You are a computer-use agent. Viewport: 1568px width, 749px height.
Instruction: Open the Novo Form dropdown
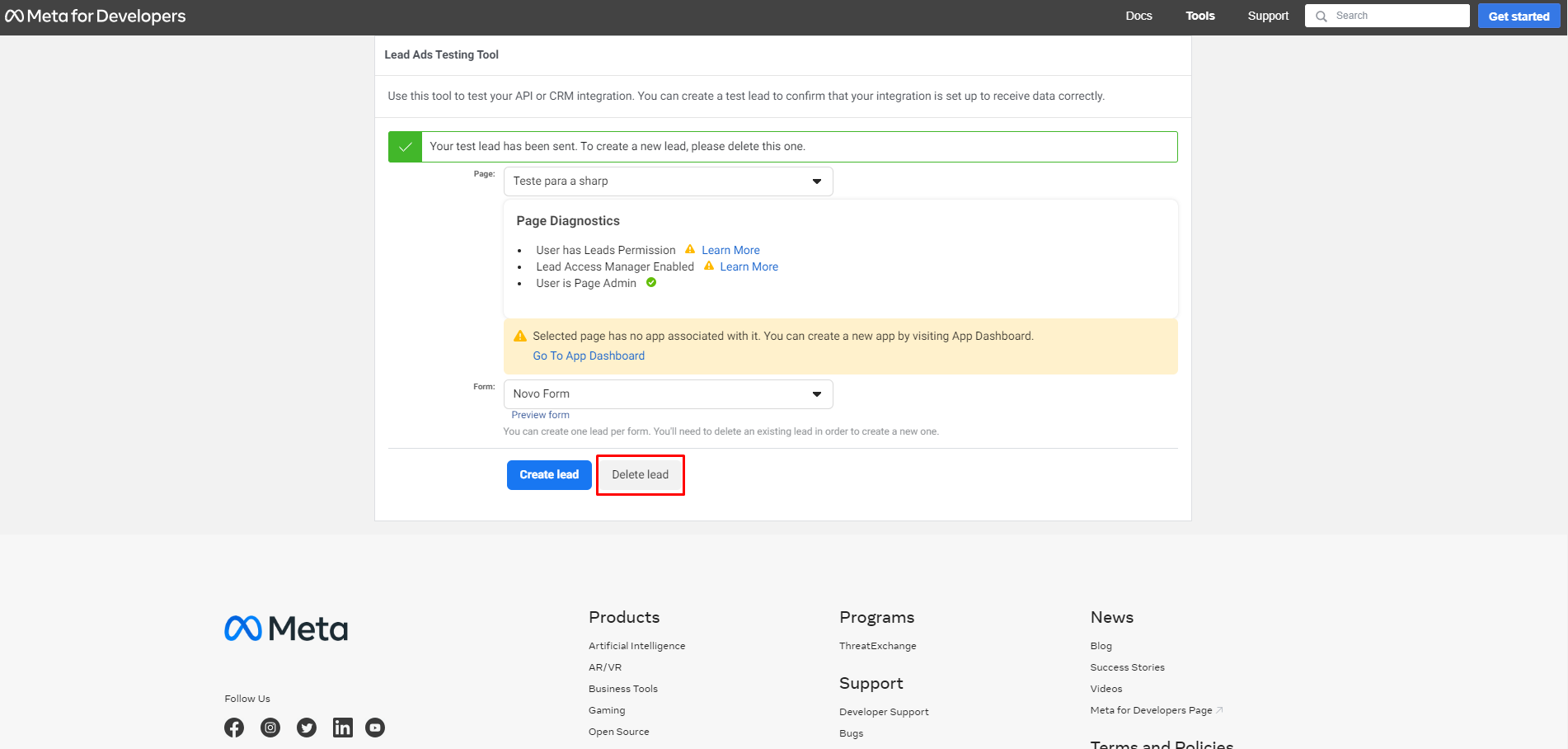tap(668, 394)
